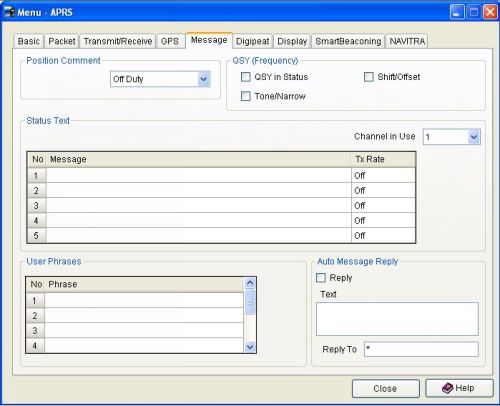Click the Tx Rate column header
This screenshot has width=500, height=406.
(383, 159)
